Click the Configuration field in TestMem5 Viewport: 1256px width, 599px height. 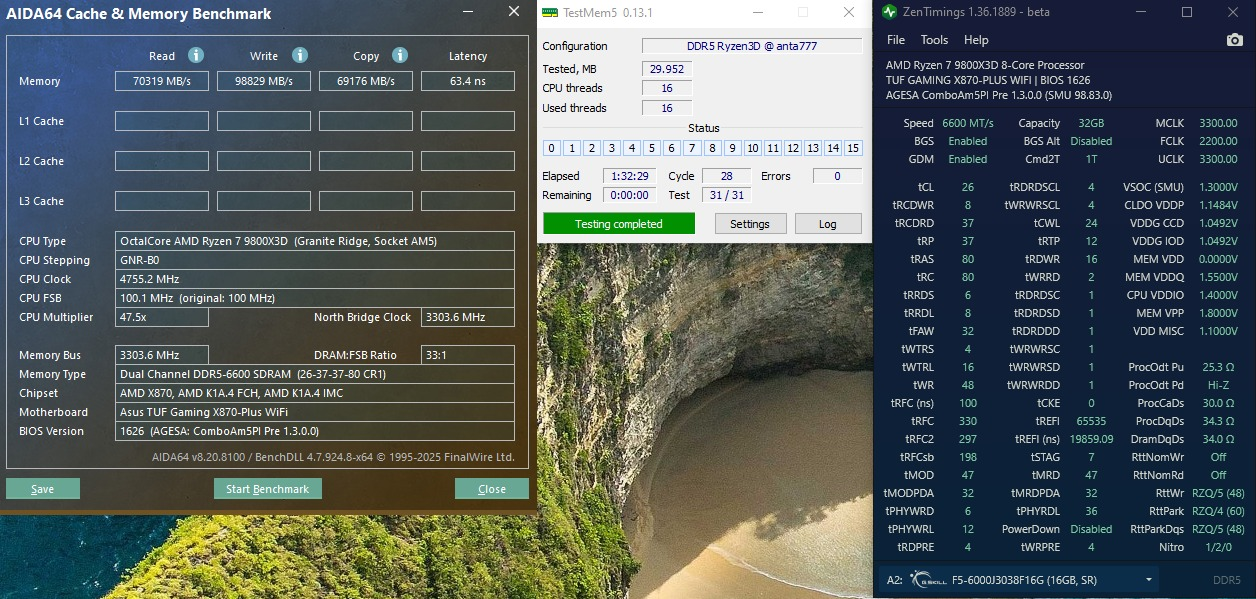click(x=752, y=46)
